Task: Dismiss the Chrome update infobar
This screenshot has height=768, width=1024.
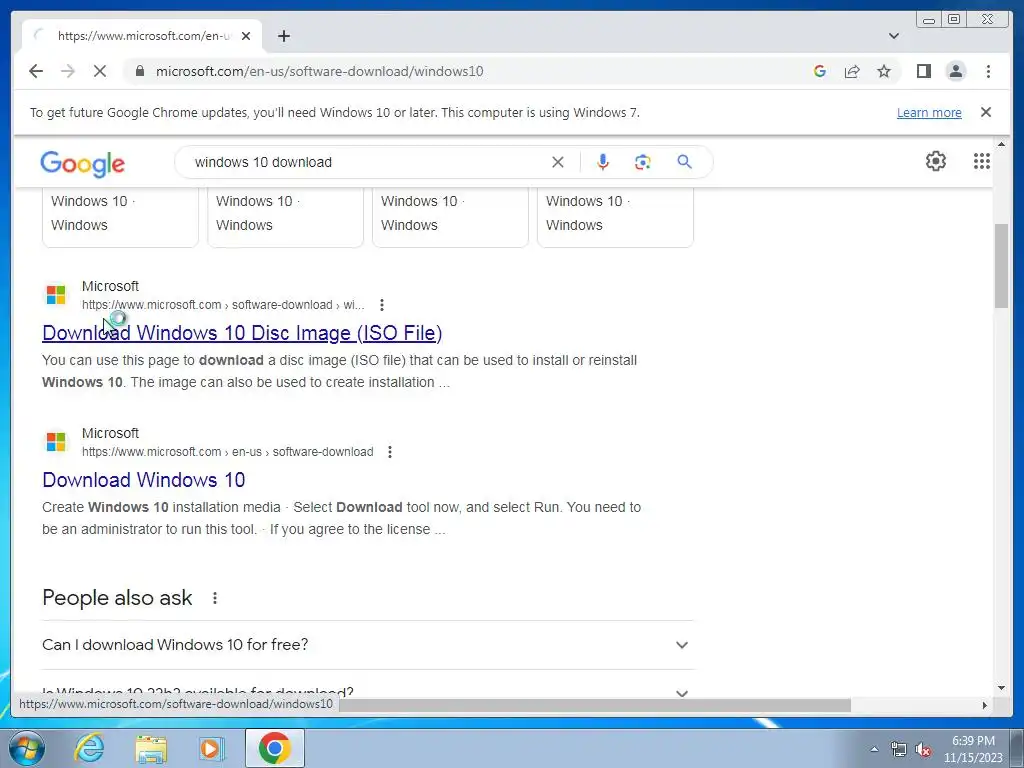Action: (985, 112)
